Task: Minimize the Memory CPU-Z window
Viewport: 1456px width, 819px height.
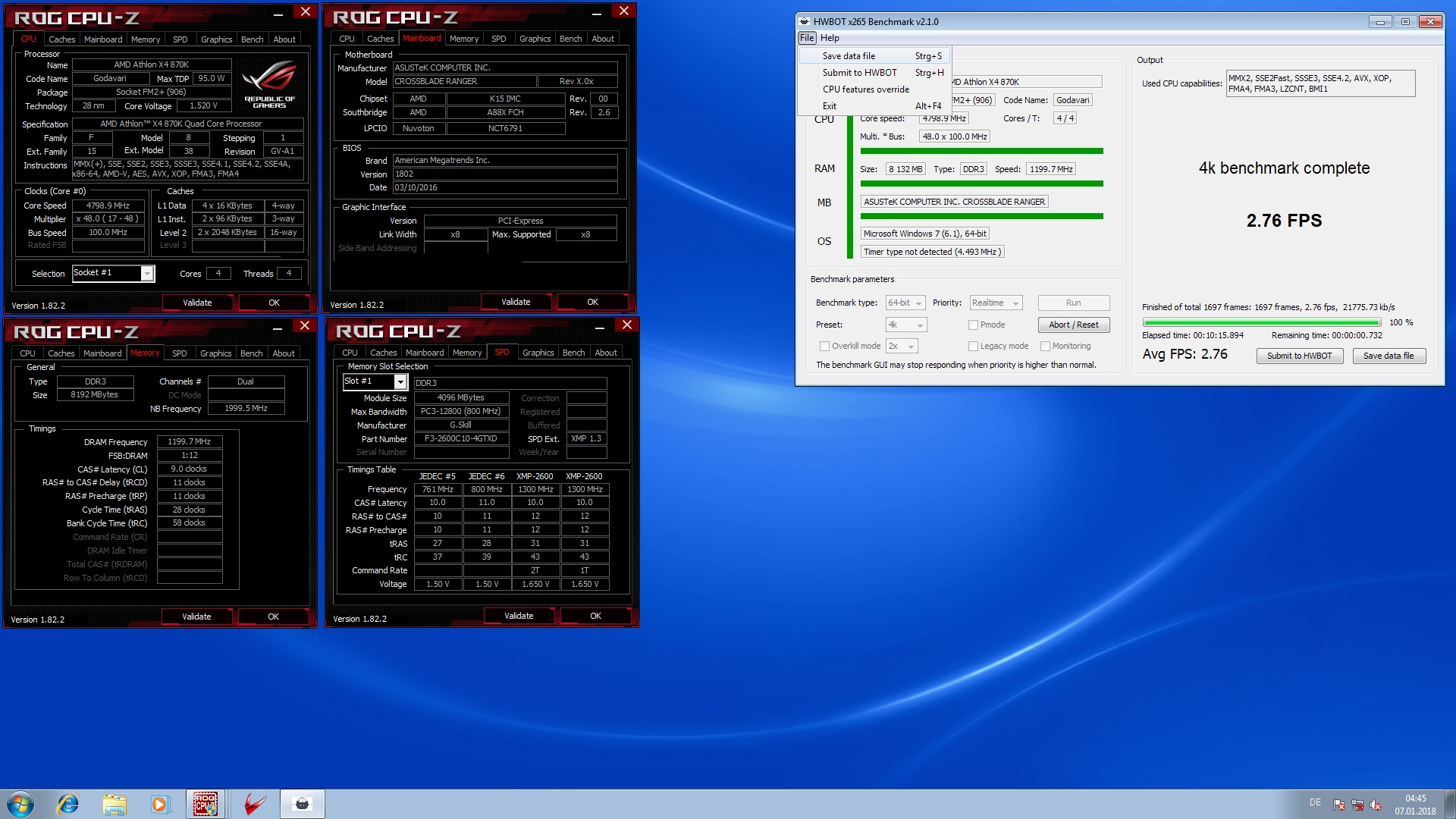Action: (278, 327)
